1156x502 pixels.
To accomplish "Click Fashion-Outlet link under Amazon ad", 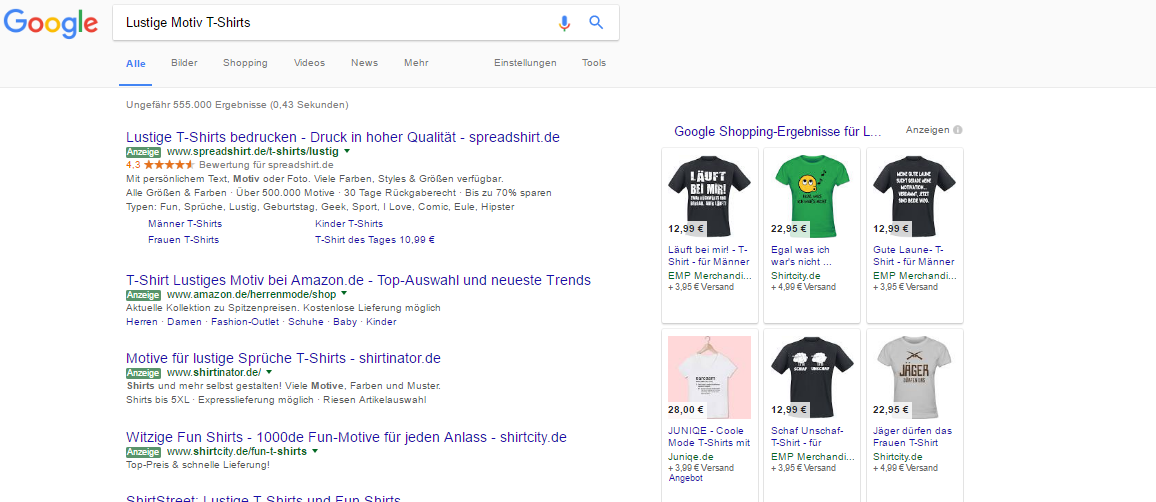I will click(245, 322).
